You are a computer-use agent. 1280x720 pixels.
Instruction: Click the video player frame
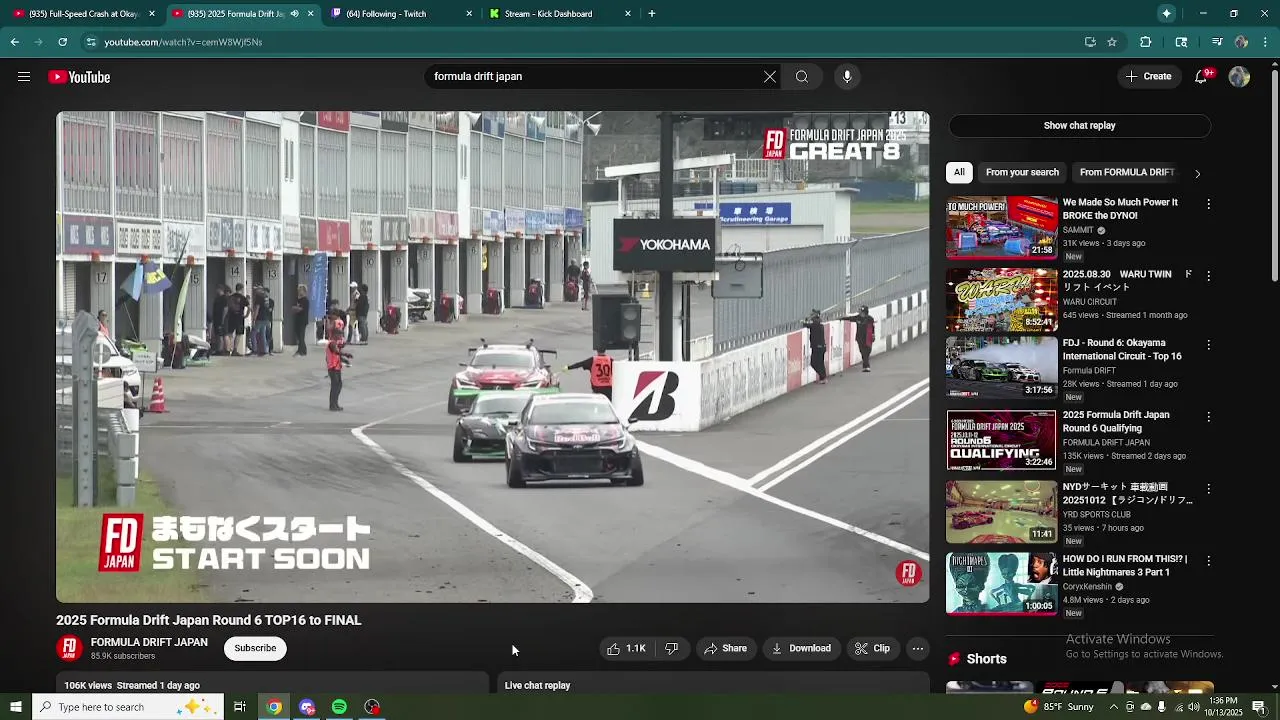coord(492,357)
